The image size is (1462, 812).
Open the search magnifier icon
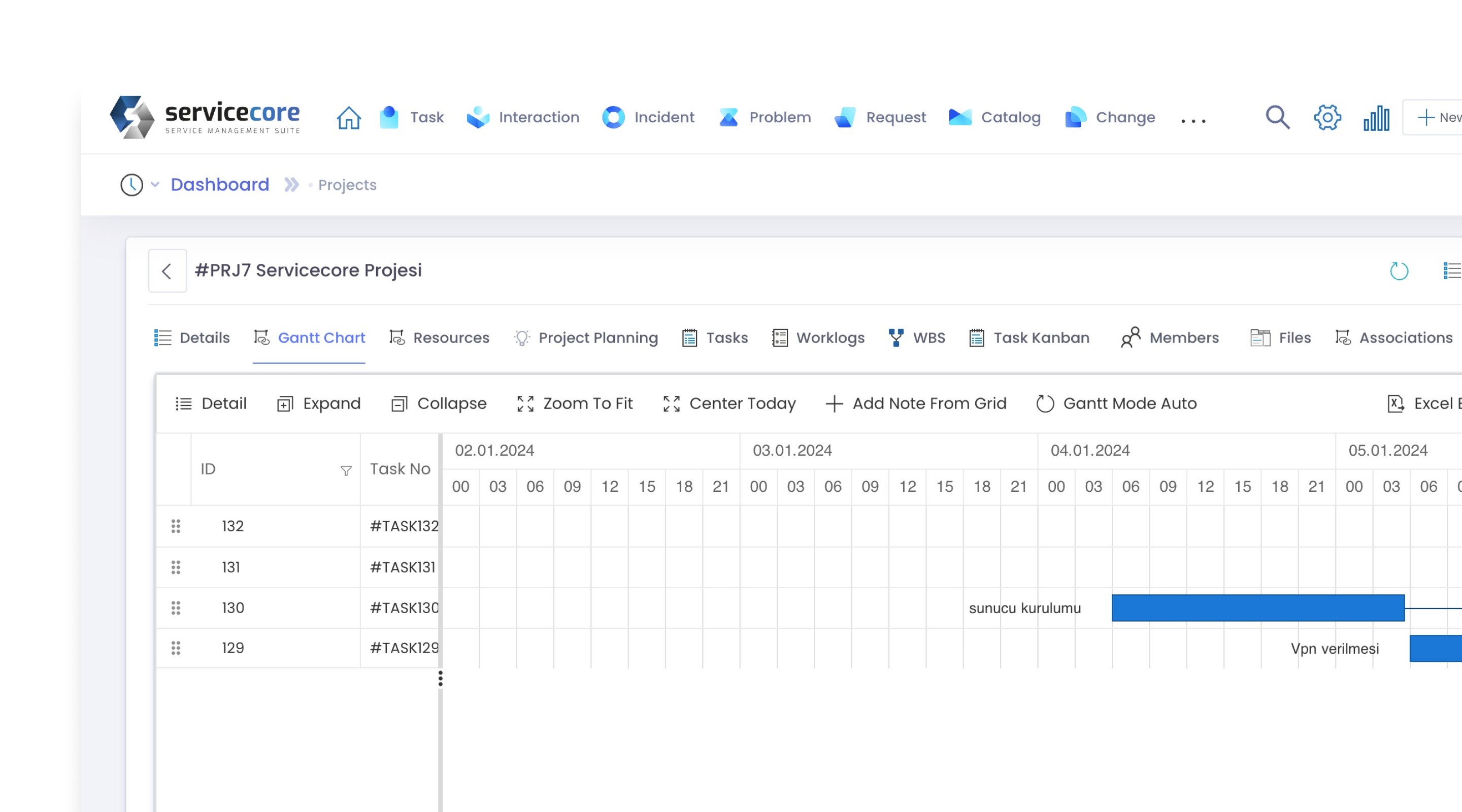coord(1277,117)
